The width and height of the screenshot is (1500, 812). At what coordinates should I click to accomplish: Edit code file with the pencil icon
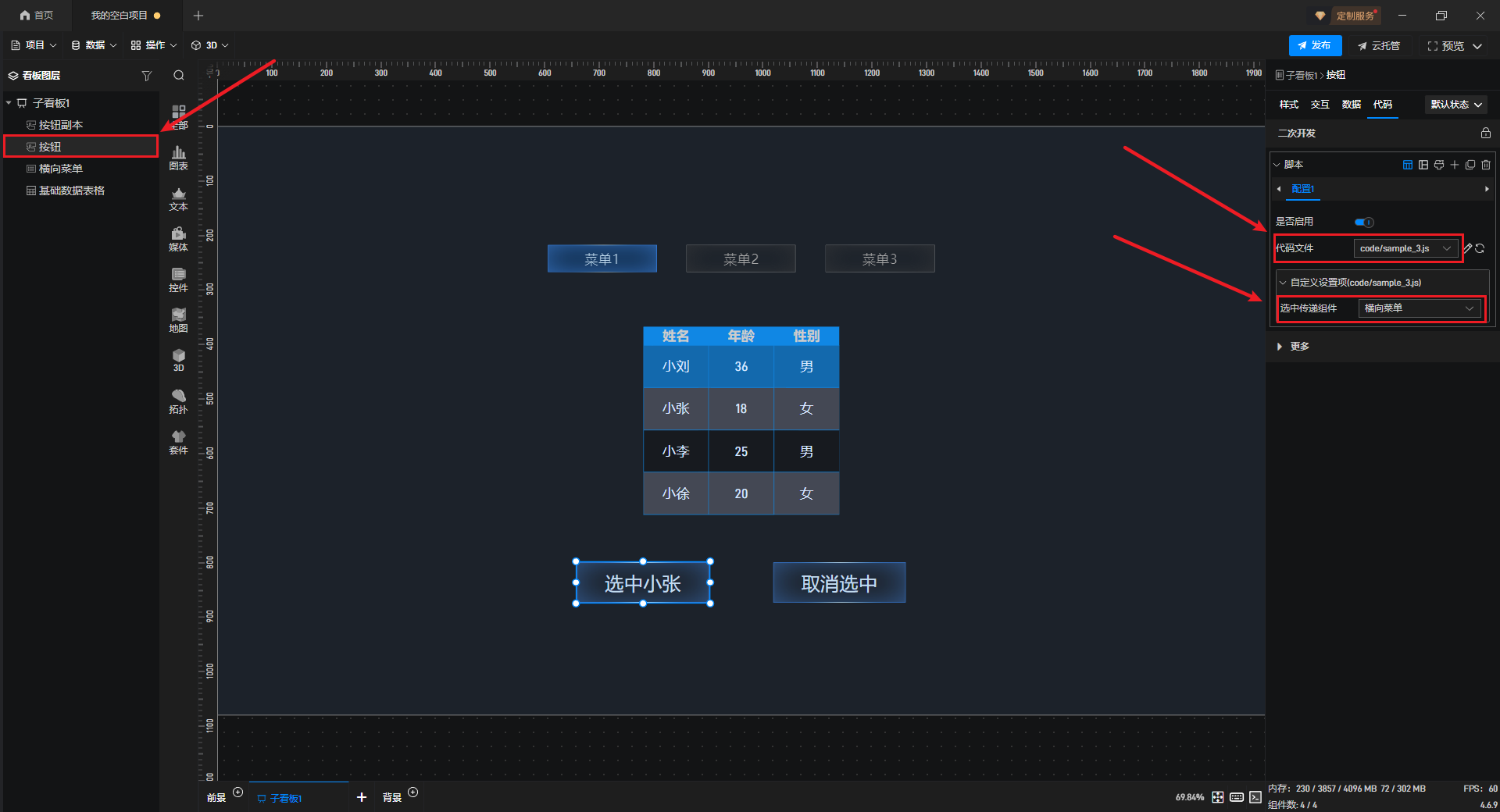(x=1467, y=248)
